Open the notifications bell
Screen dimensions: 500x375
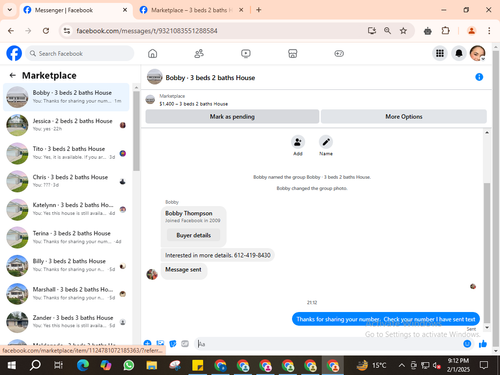click(x=459, y=53)
